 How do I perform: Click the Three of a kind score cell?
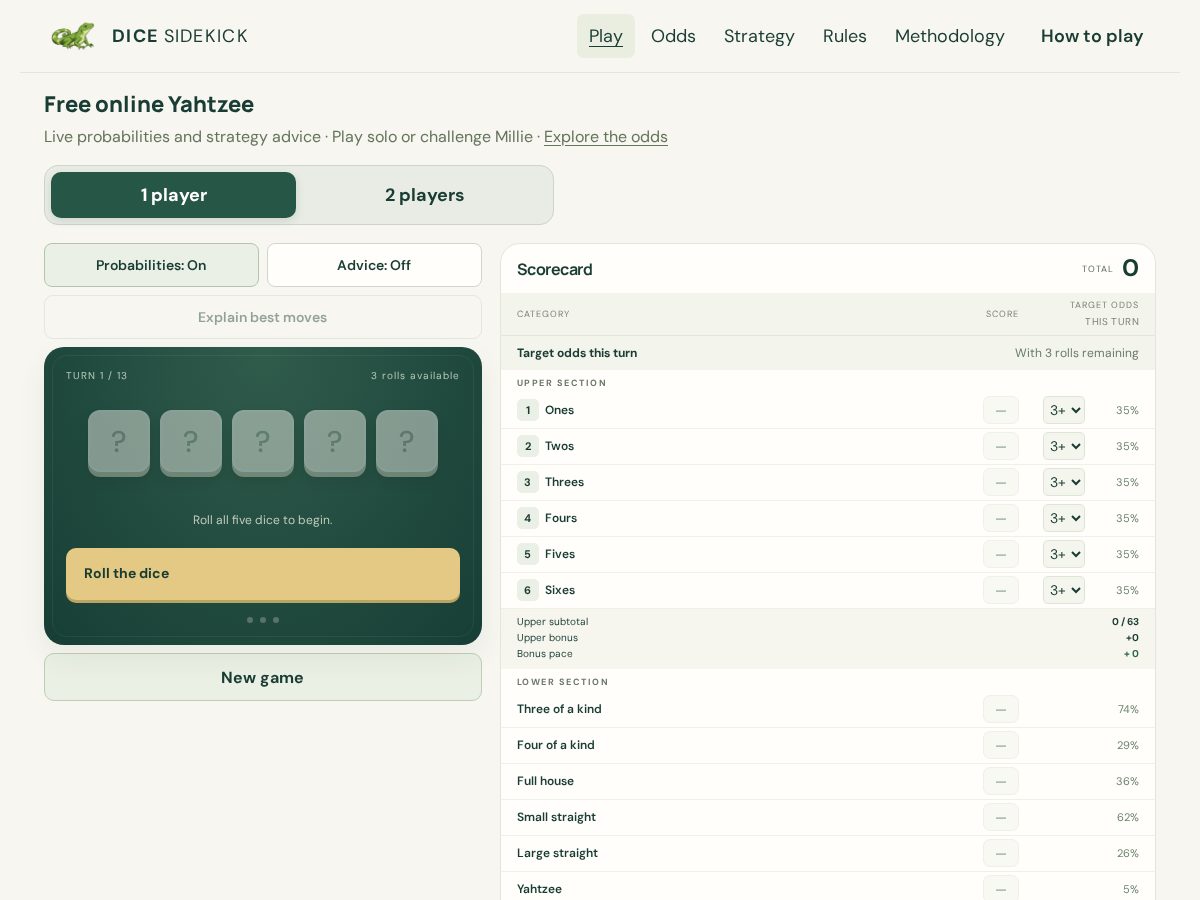tap(1001, 709)
